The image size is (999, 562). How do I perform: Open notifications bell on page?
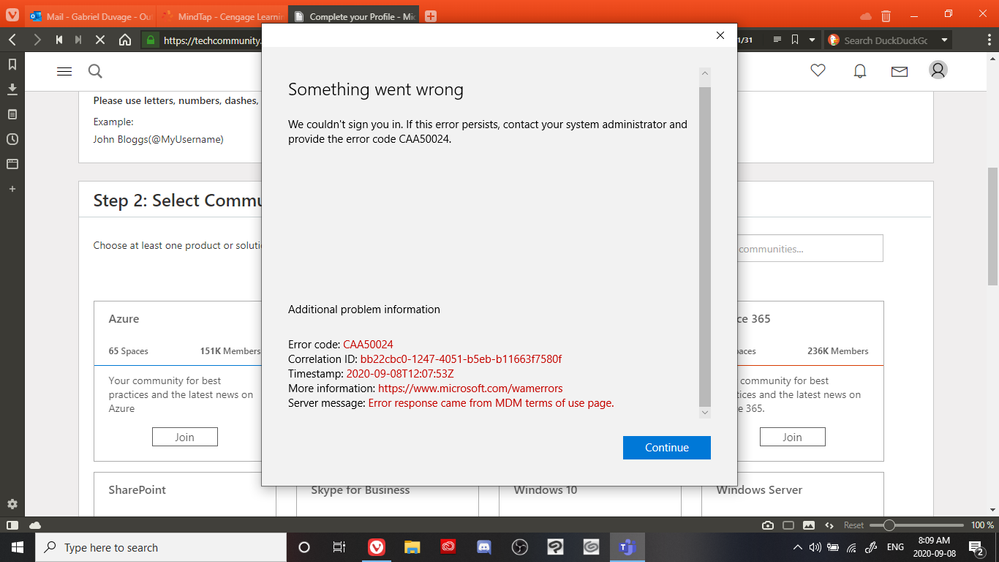point(859,71)
